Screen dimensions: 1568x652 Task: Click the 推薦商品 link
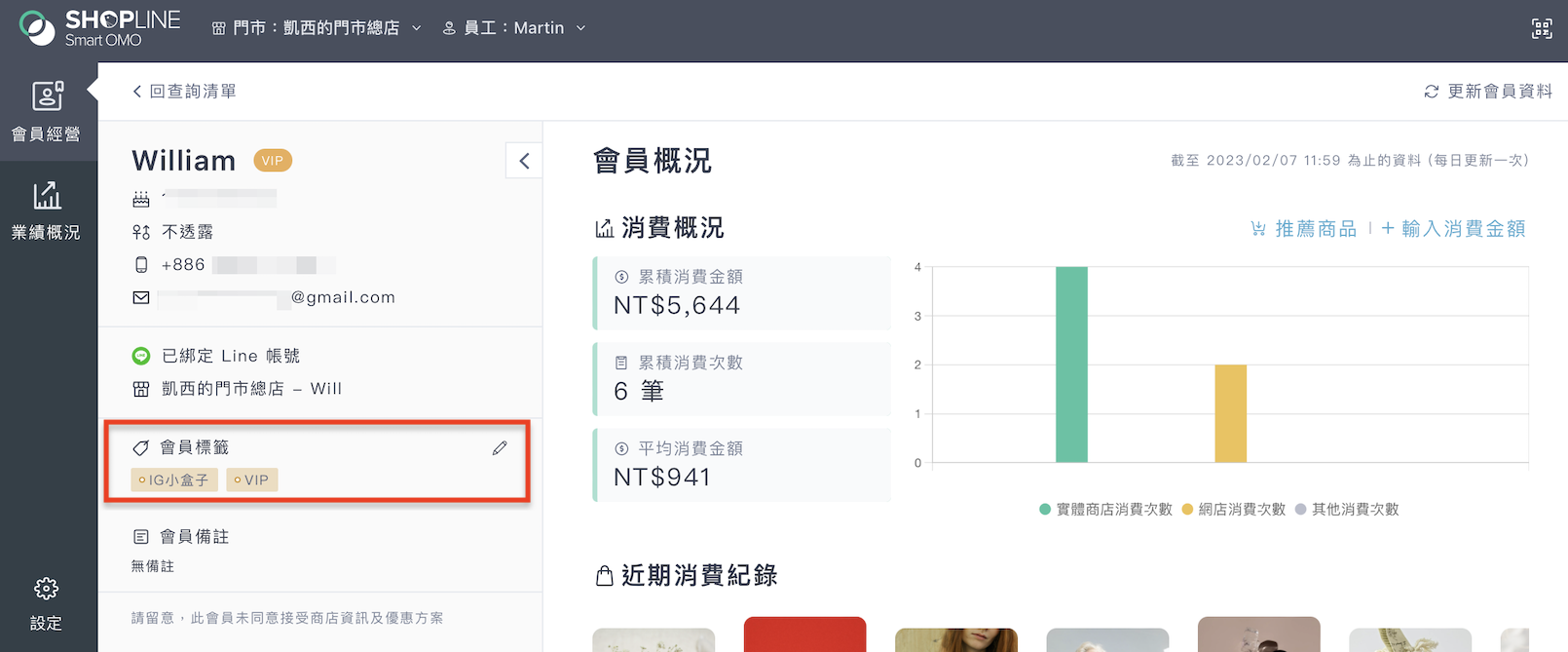[x=1303, y=228]
